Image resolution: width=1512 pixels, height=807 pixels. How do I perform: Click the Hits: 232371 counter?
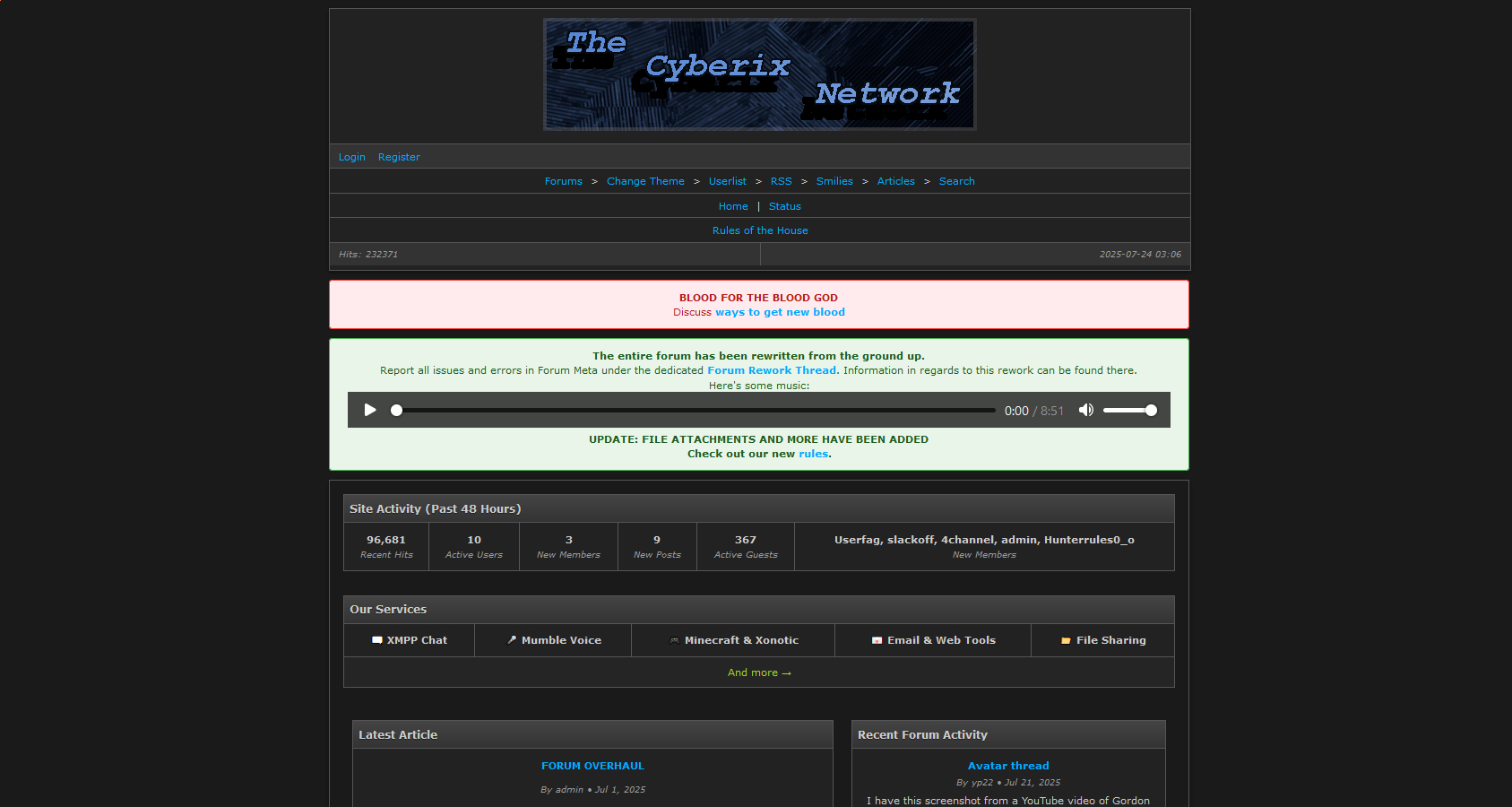368,255
